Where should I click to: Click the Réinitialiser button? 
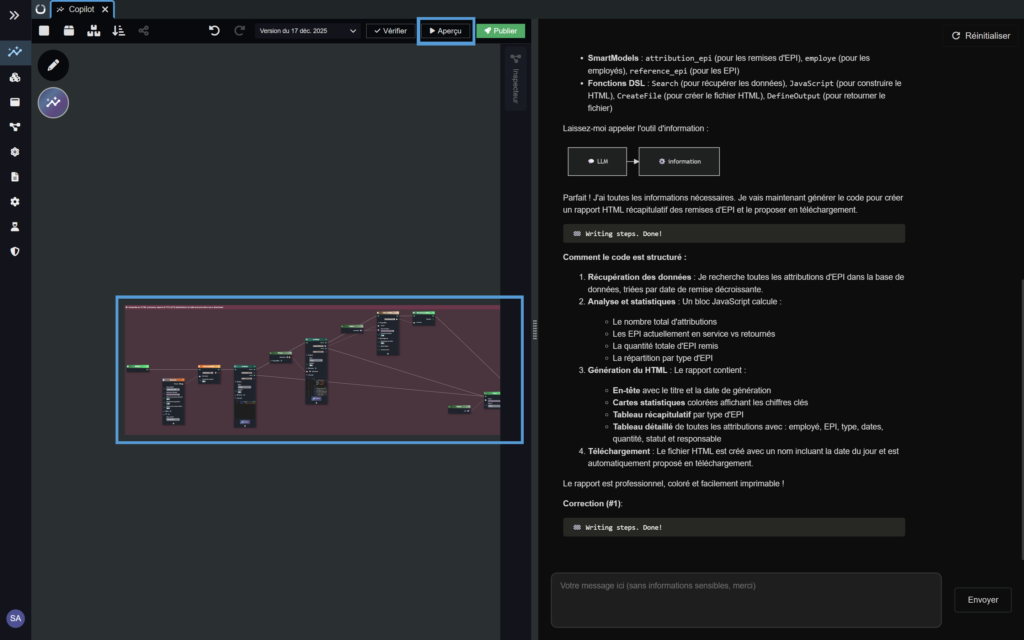click(980, 35)
